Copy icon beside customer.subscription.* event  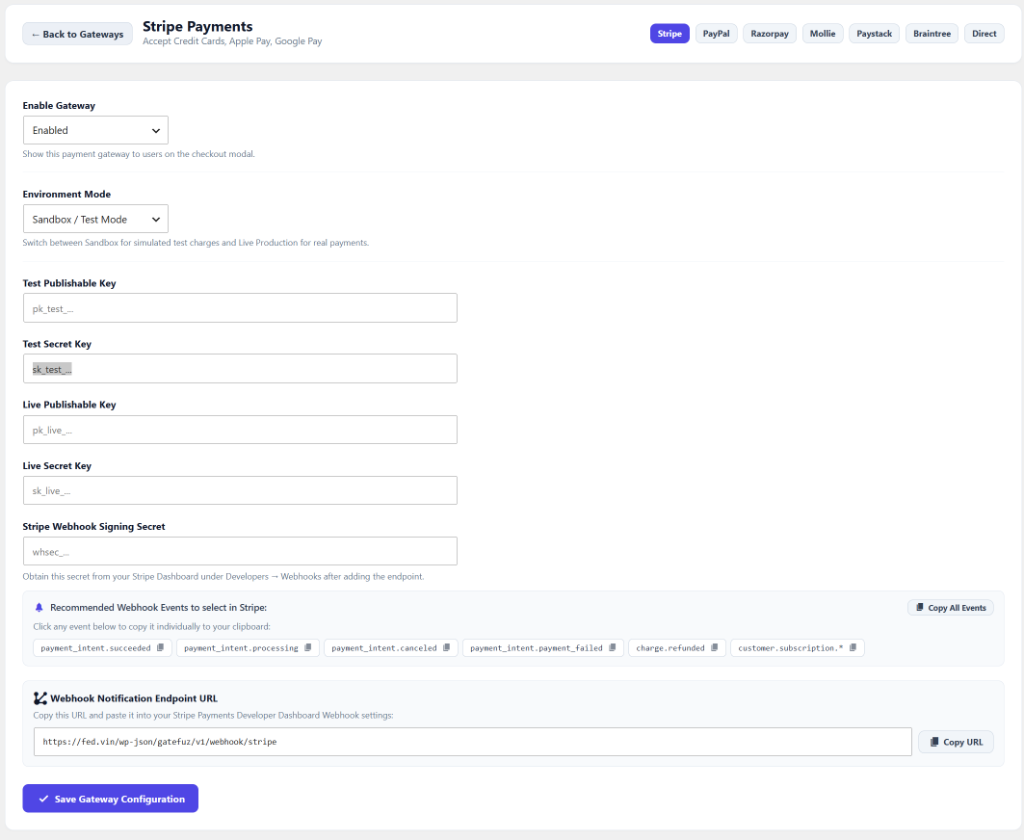pyautogui.click(x=853, y=648)
